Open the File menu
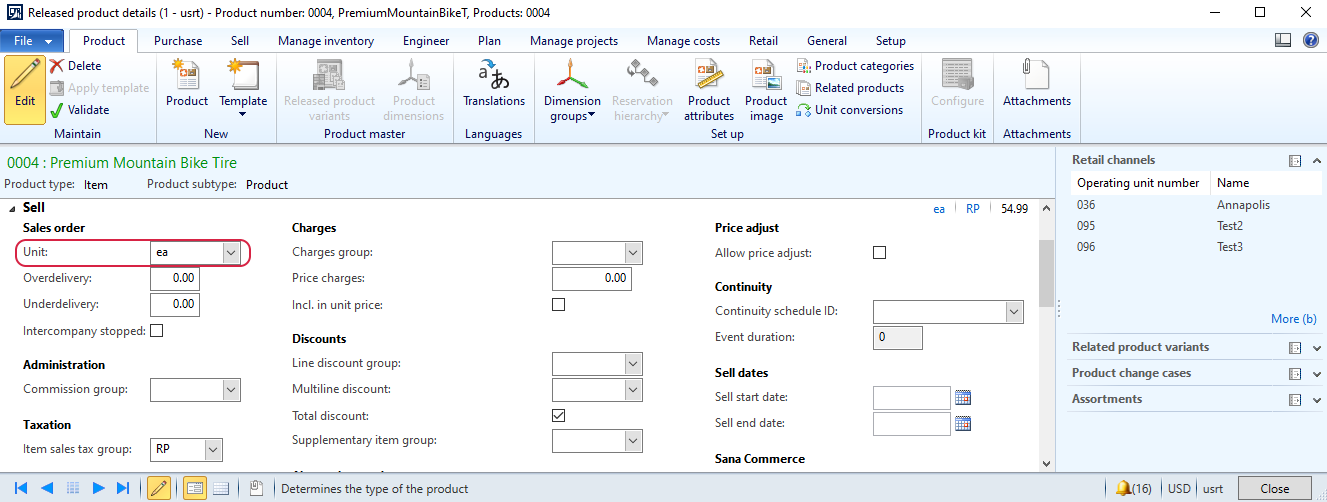This screenshot has height=502, width=1327. (32, 41)
